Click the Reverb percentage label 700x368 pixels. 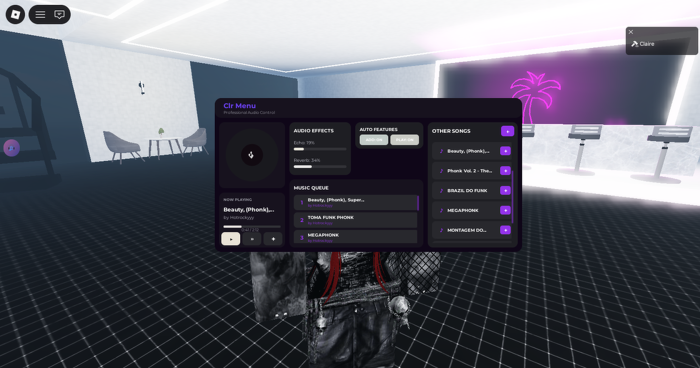coord(307,160)
